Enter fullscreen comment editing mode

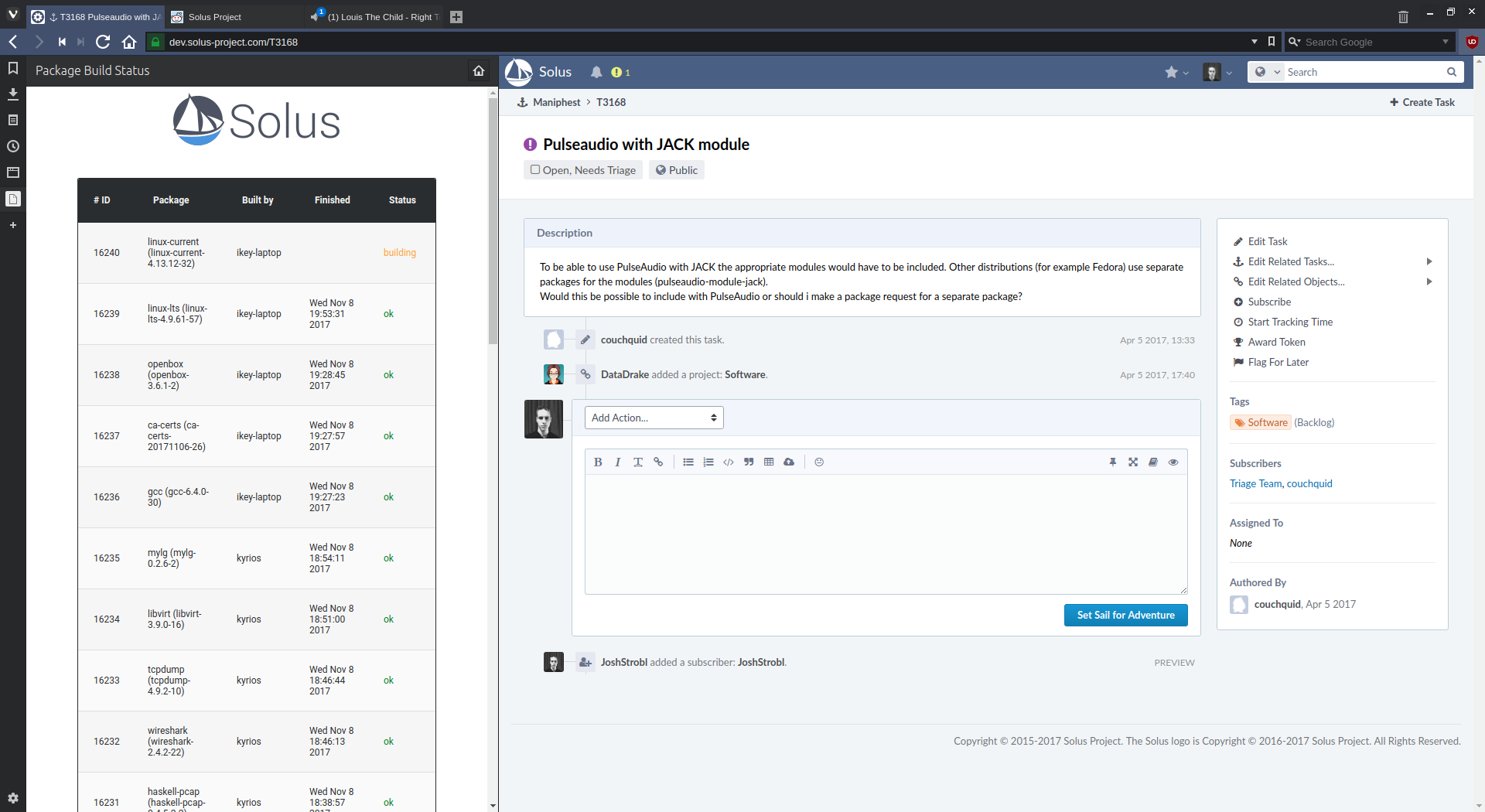point(1133,462)
